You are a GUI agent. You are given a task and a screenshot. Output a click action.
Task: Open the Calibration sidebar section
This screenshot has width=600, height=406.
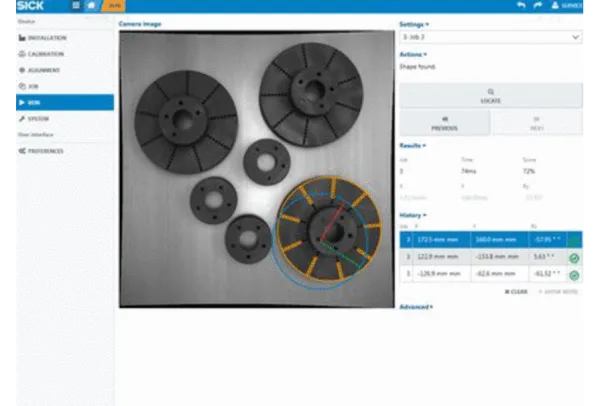(65, 54)
